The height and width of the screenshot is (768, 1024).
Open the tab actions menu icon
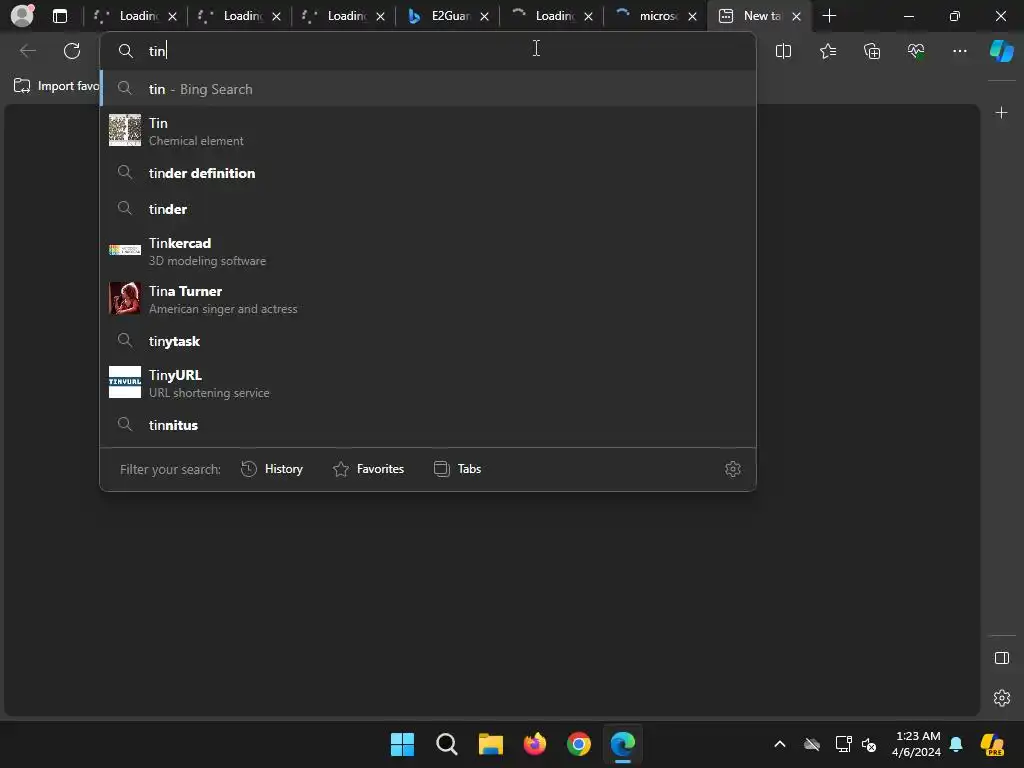click(x=60, y=16)
